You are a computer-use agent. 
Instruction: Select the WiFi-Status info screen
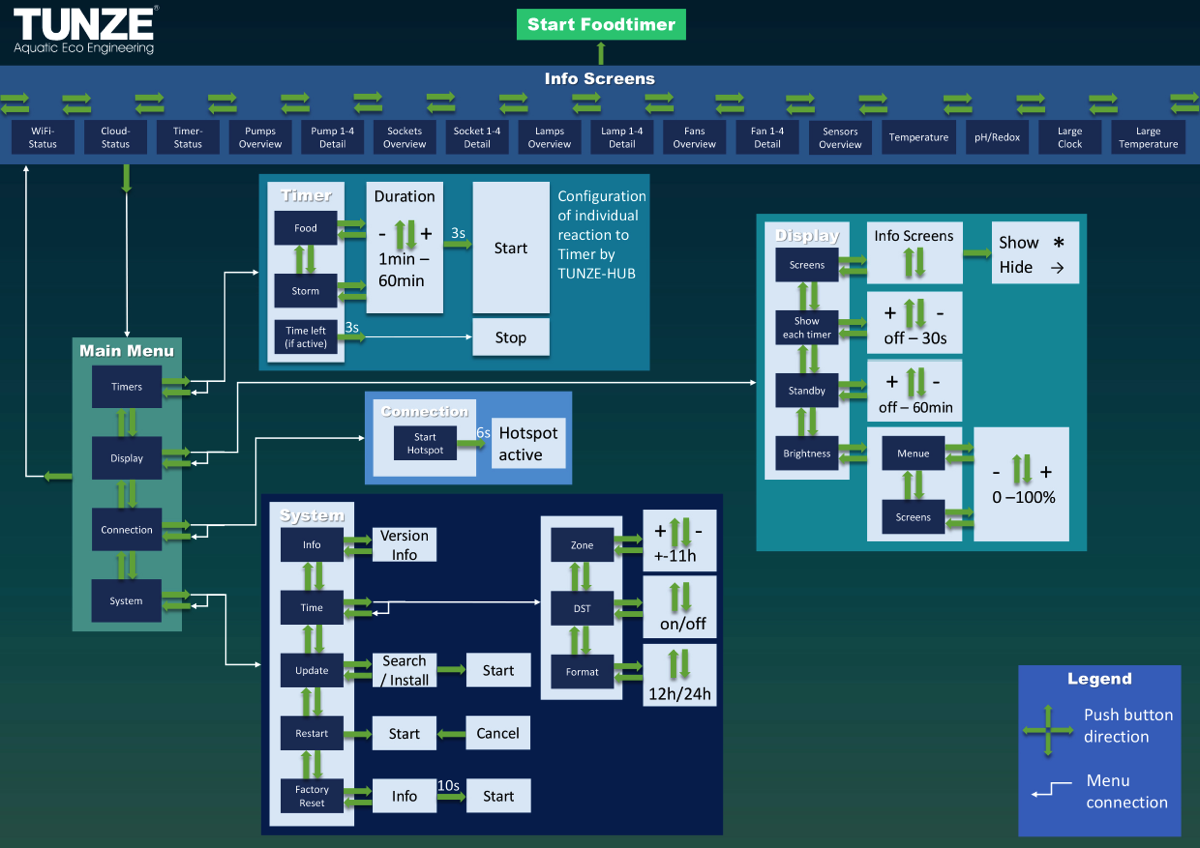tap(43, 137)
